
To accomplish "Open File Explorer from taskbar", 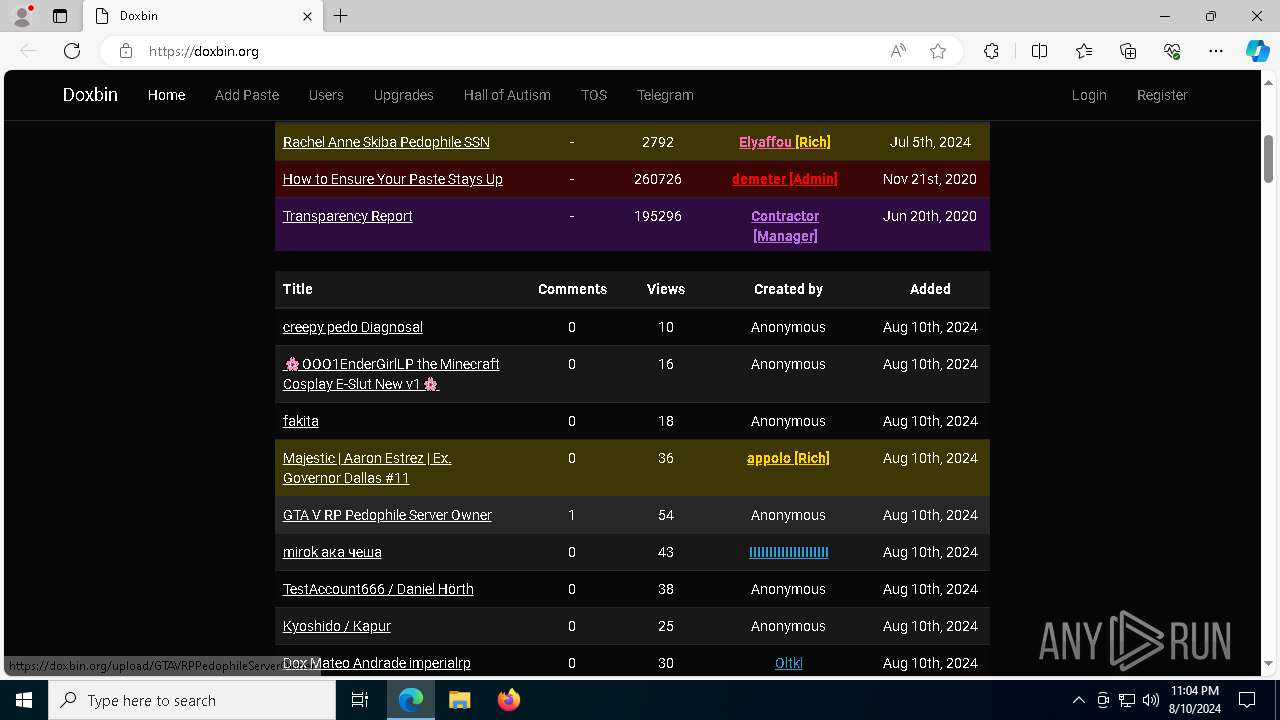I will pos(459,700).
